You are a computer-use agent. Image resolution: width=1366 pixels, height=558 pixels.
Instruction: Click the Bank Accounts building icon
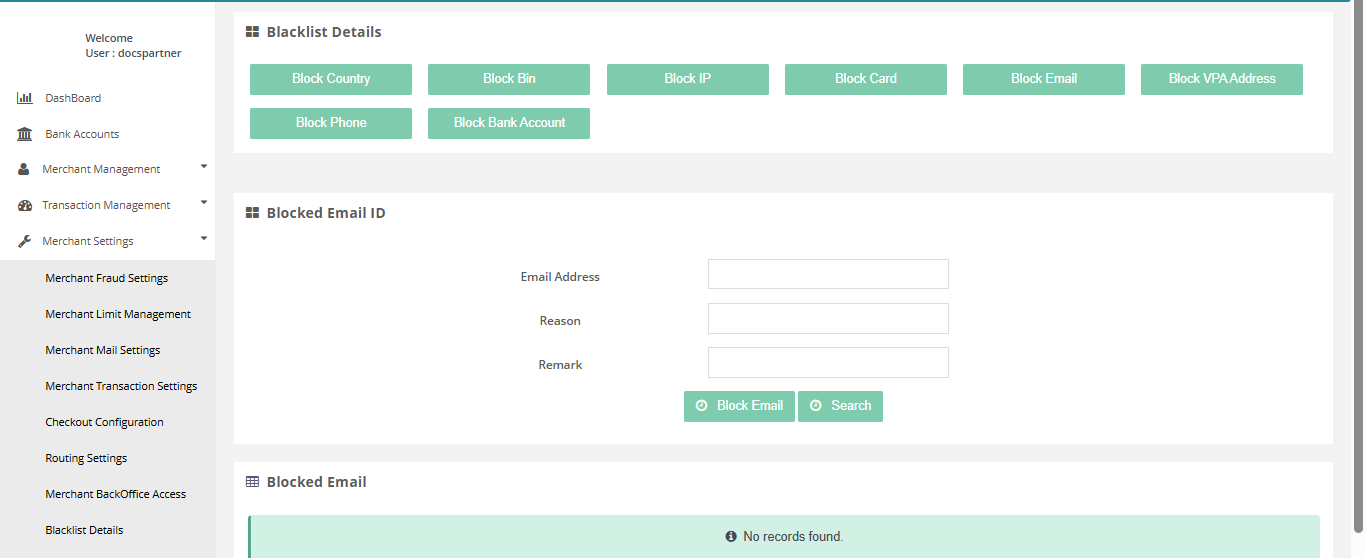(x=25, y=134)
